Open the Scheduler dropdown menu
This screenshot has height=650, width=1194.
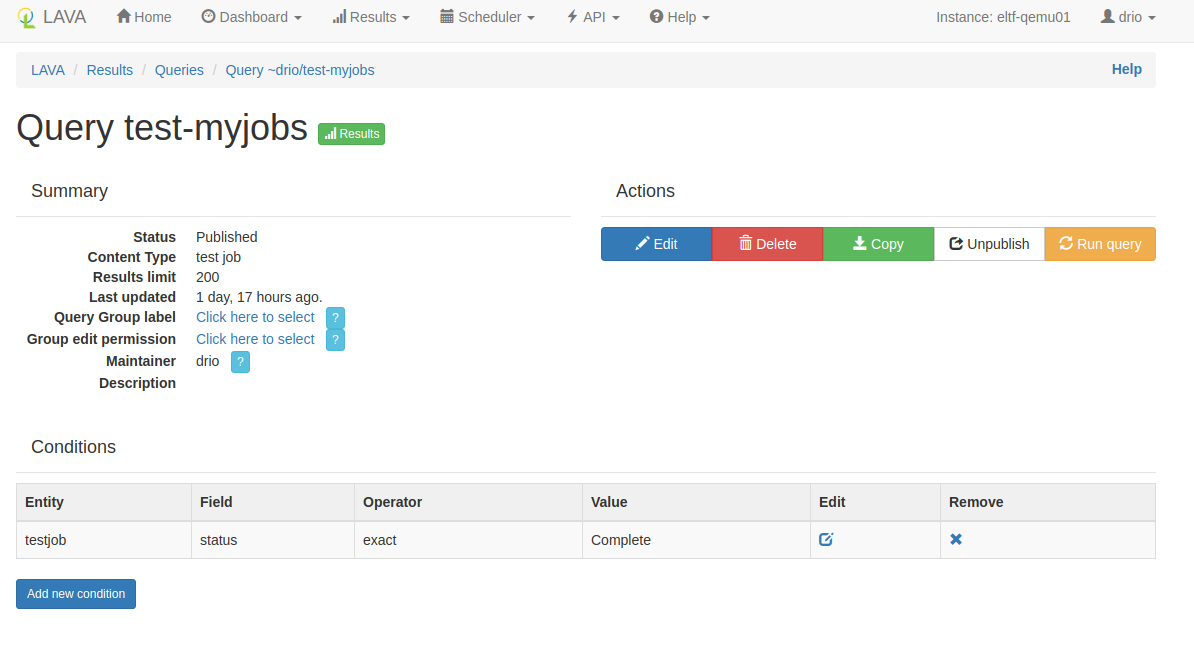pos(487,17)
